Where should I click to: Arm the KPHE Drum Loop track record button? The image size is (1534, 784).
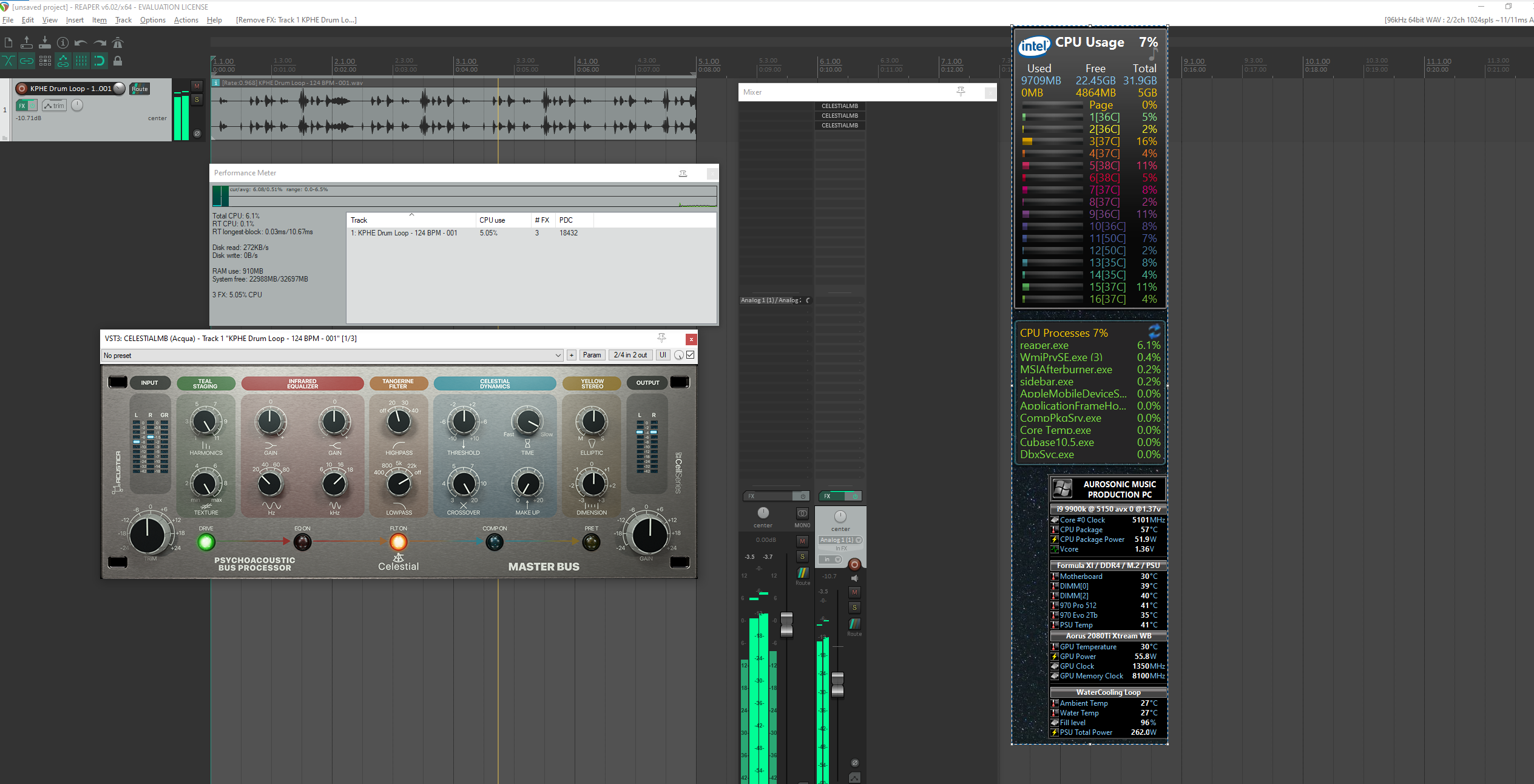pos(22,89)
